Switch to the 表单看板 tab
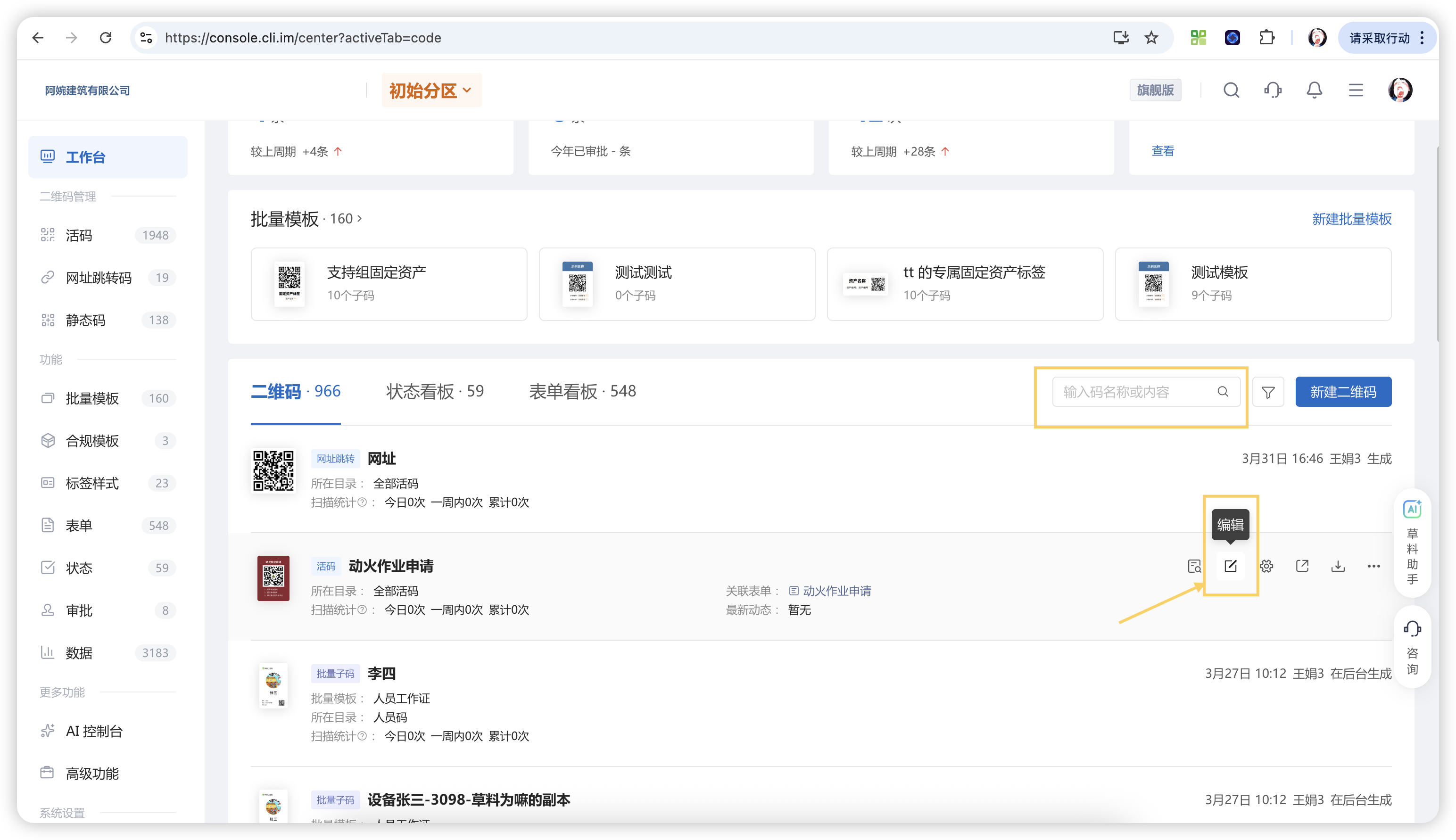 click(x=582, y=391)
